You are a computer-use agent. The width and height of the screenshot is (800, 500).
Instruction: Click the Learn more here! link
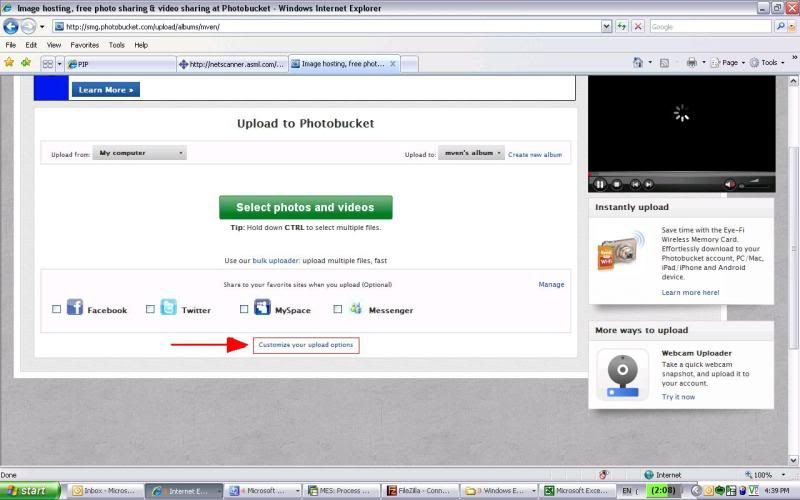pos(690,292)
